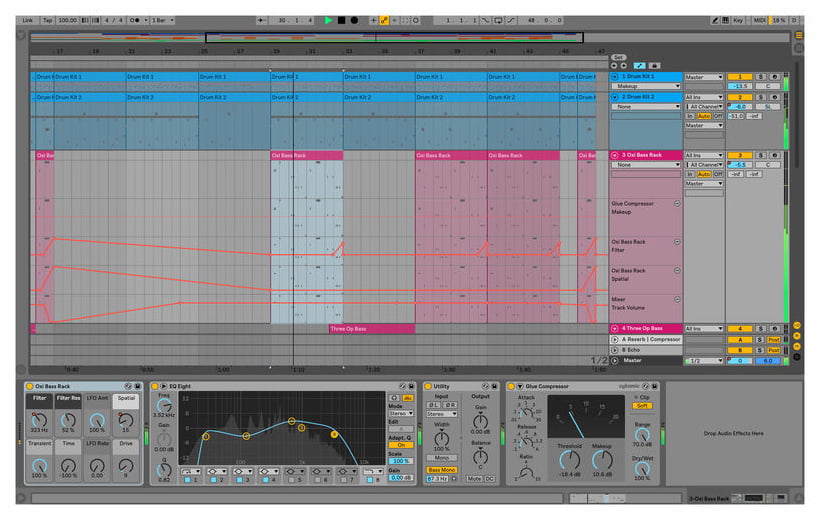
Task: Start playback with the green Play button
Action: click(328, 20)
